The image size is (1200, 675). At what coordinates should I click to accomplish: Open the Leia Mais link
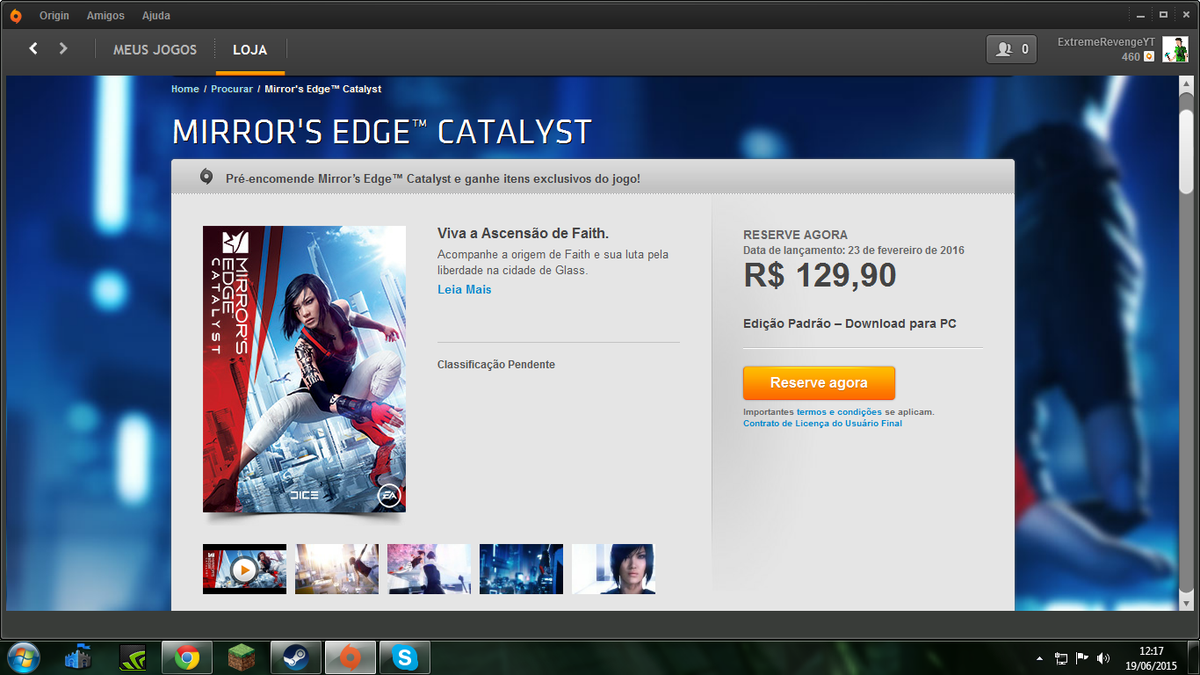[x=464, y=290]
